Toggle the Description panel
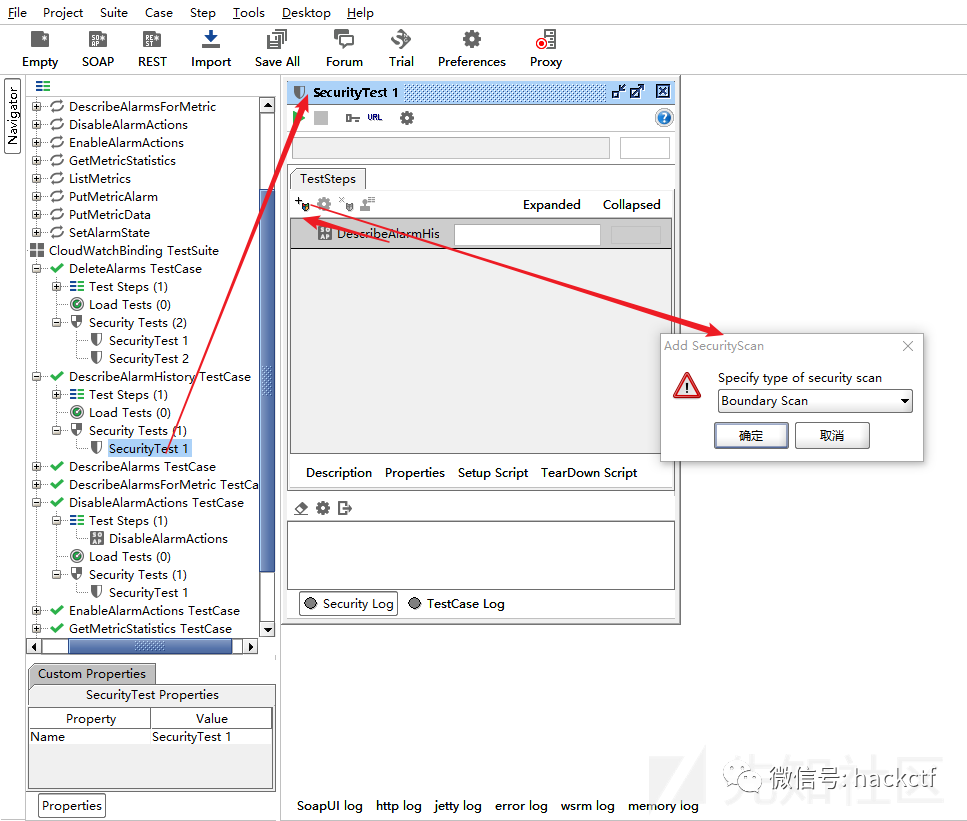This screenshot has height=821, width=967. pos(339,472)
